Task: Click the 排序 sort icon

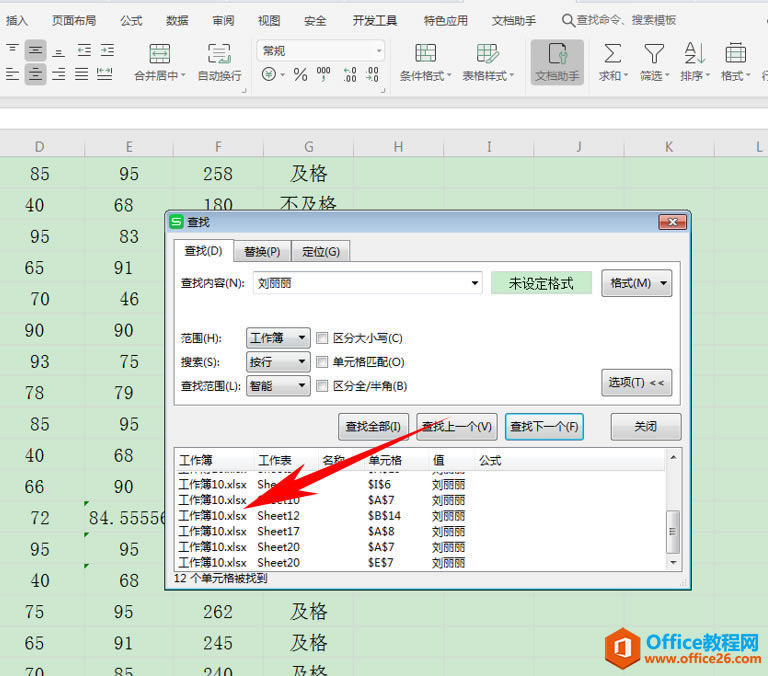Action: [695, 53]
